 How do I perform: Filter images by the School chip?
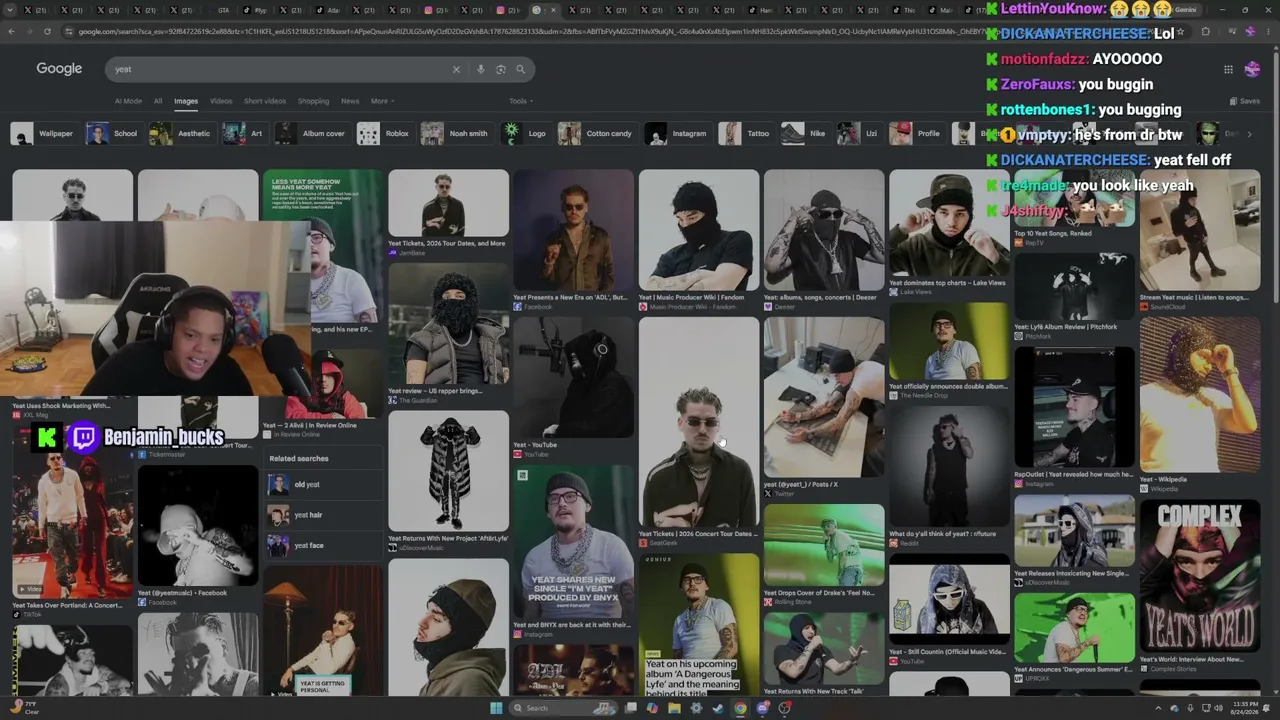point(113,133)
